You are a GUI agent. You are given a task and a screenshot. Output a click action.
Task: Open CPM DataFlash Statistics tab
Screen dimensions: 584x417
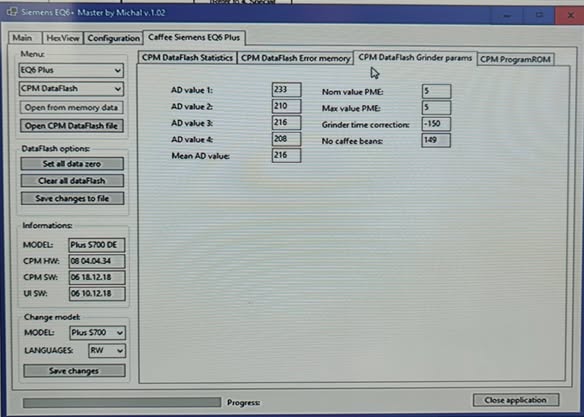click(x=187, y=58)
